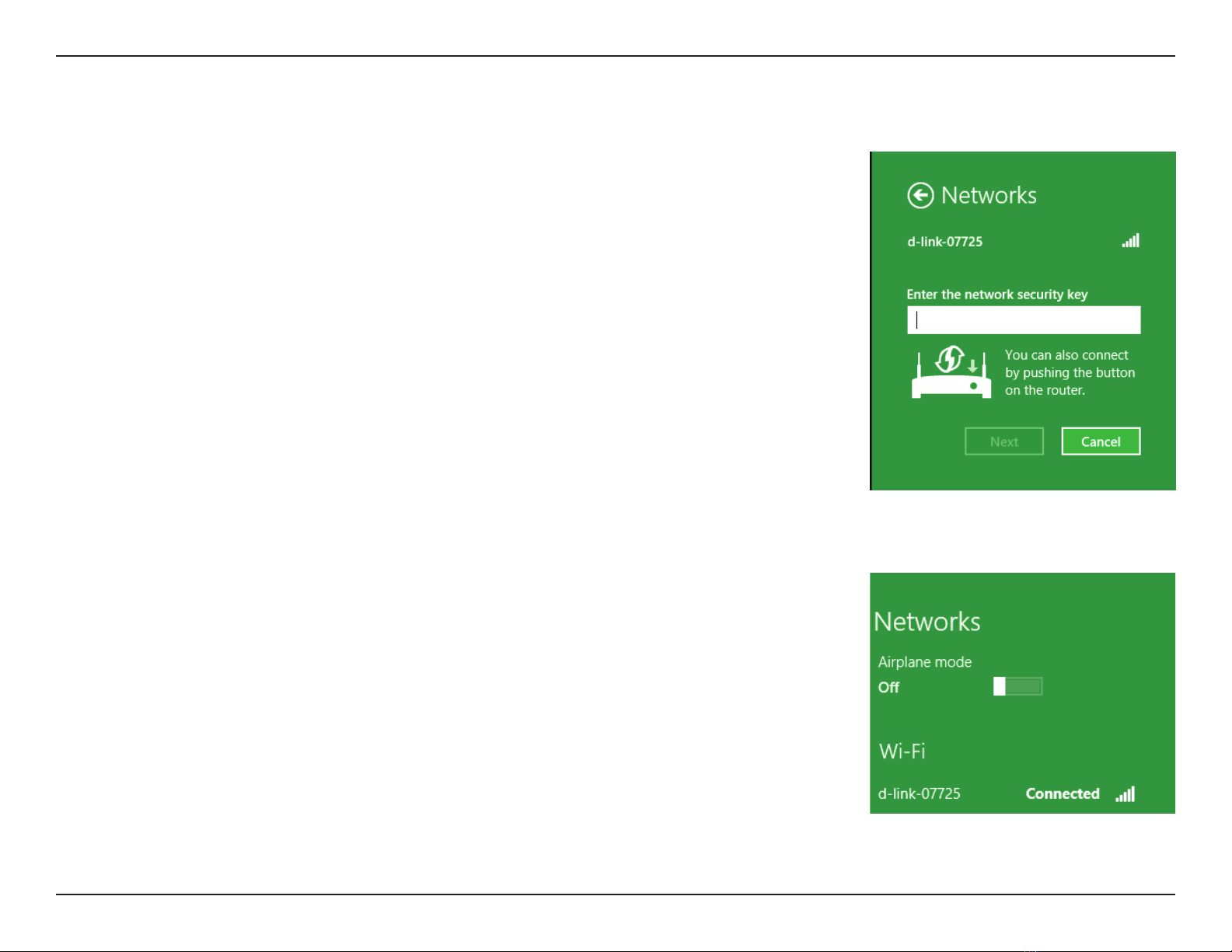Click the d-link-07725 name above security key

coord(945,242)
